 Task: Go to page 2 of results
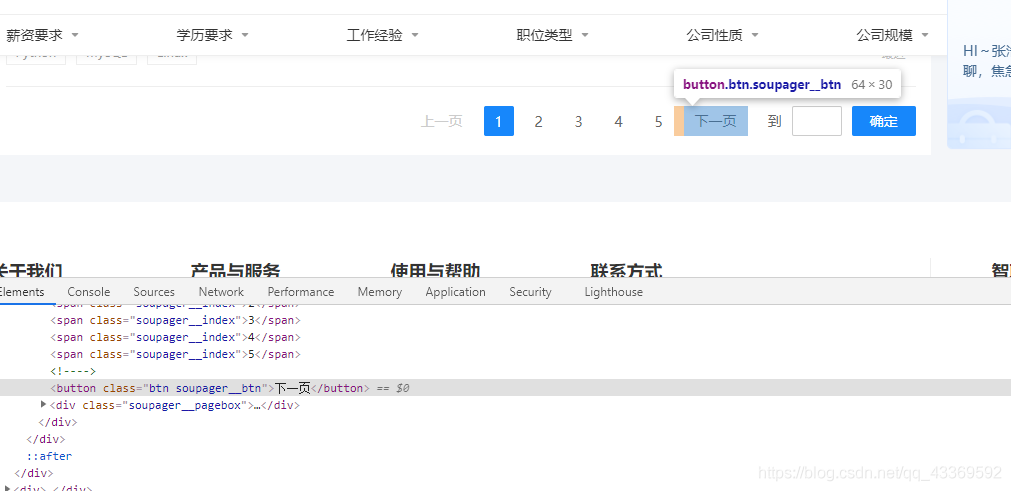click(x=538, y=122)
